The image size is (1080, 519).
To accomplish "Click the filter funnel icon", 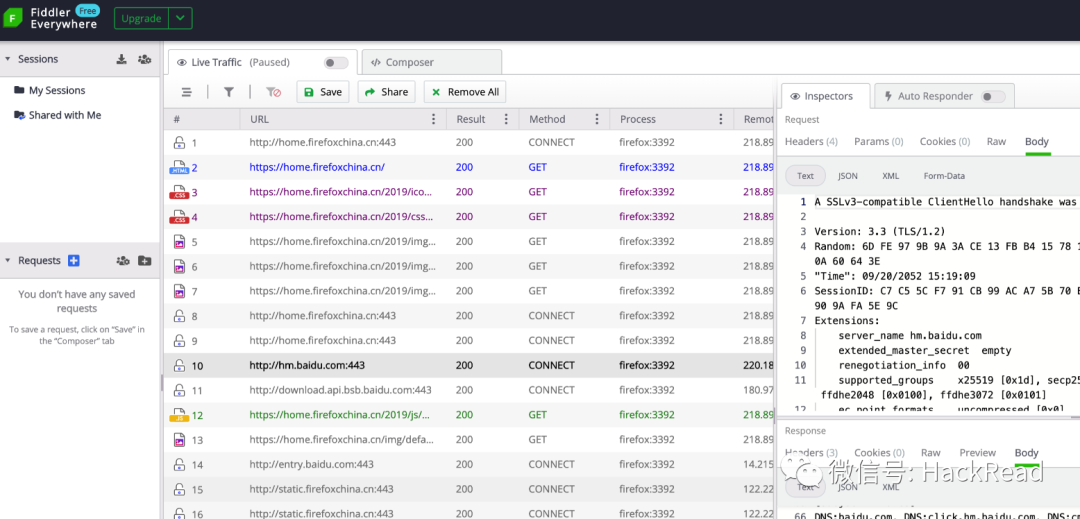I will 229,92.
